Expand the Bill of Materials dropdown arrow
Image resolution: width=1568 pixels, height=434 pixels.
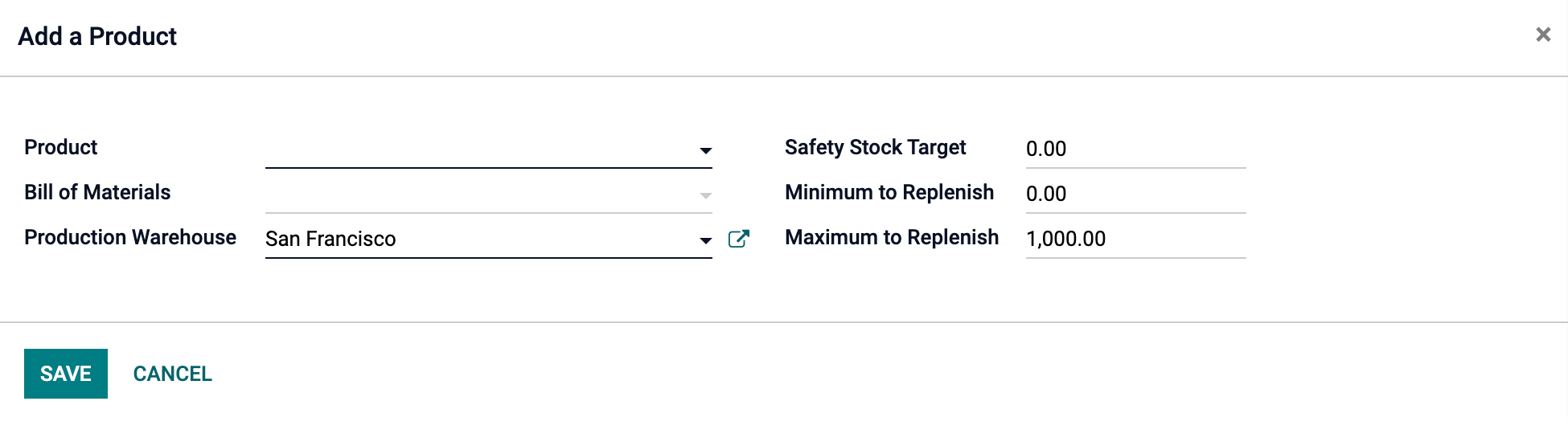click(705, 195)
